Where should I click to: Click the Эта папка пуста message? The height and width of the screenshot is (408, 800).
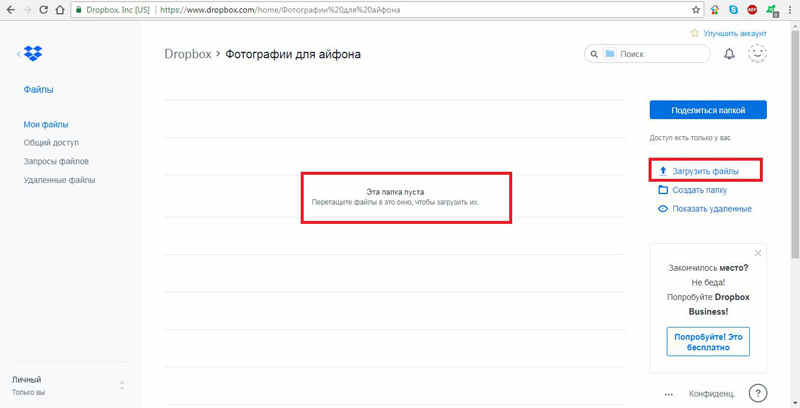[395, 192]
